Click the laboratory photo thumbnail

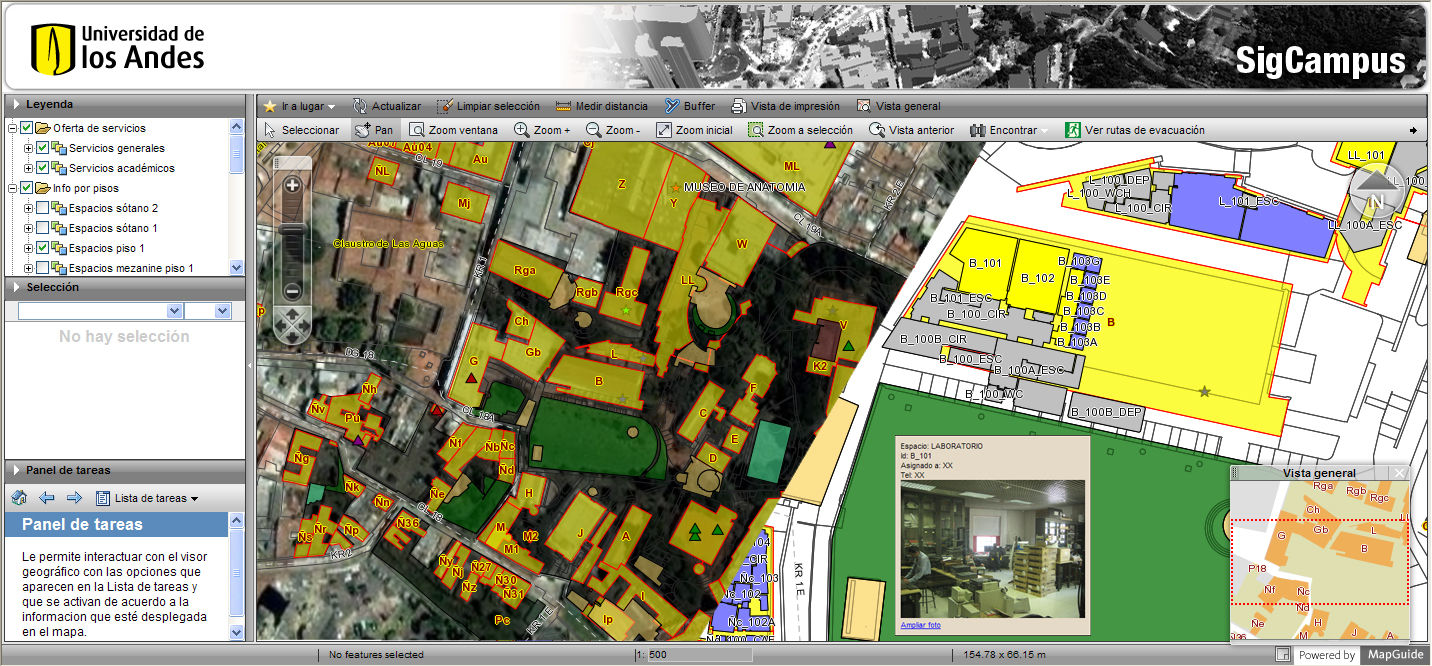click(x=992, y=549)
